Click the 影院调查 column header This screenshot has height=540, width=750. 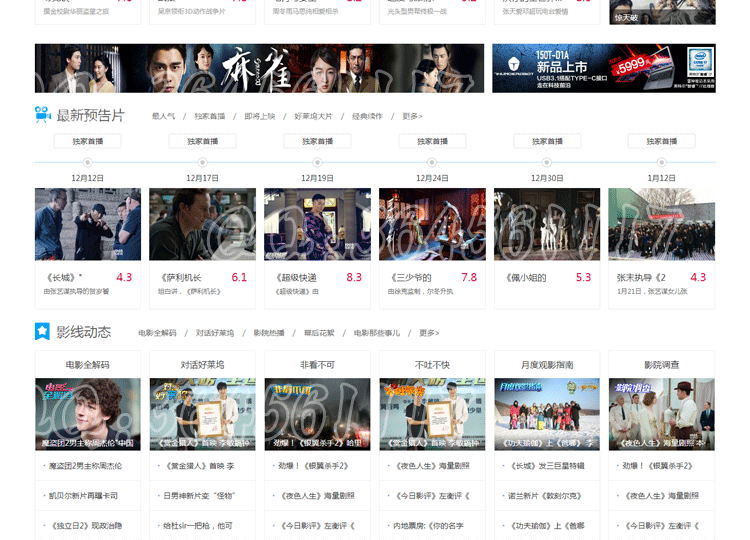(x=662, y=364)
